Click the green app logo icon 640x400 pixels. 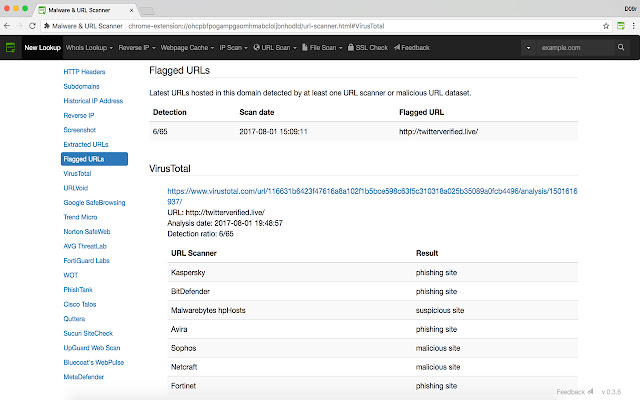(10, 47)
